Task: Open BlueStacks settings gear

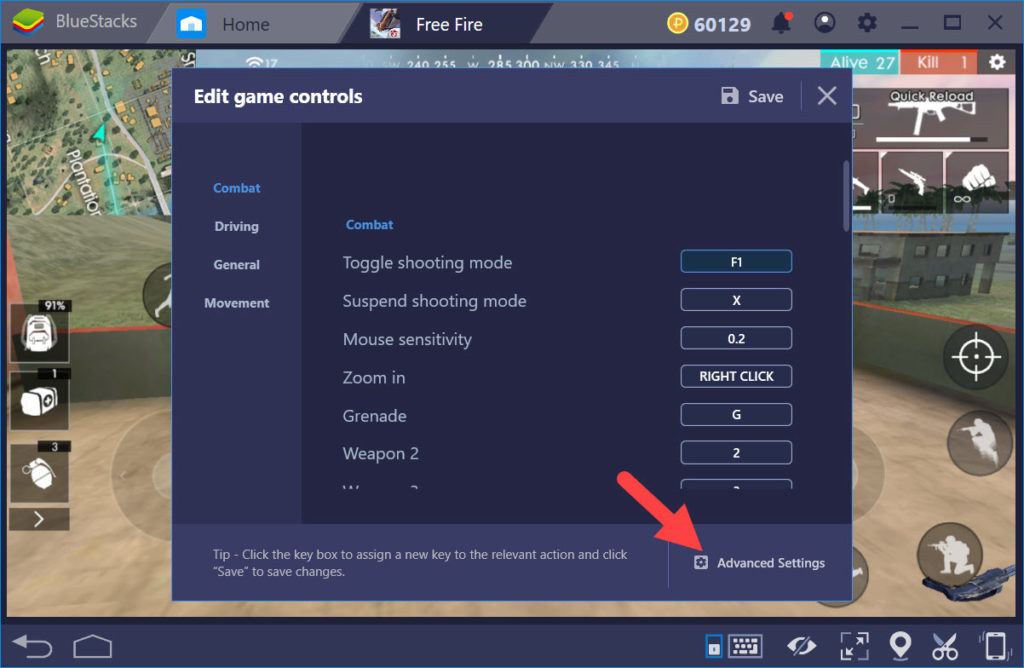Action: coord(866,22)
